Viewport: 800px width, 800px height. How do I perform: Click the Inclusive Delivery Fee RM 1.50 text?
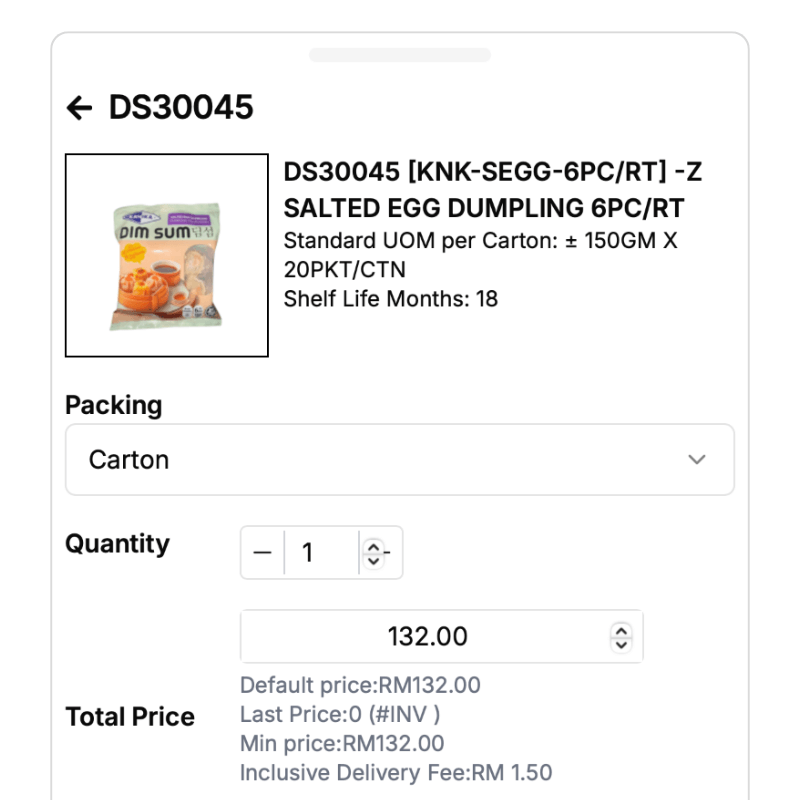396,772
